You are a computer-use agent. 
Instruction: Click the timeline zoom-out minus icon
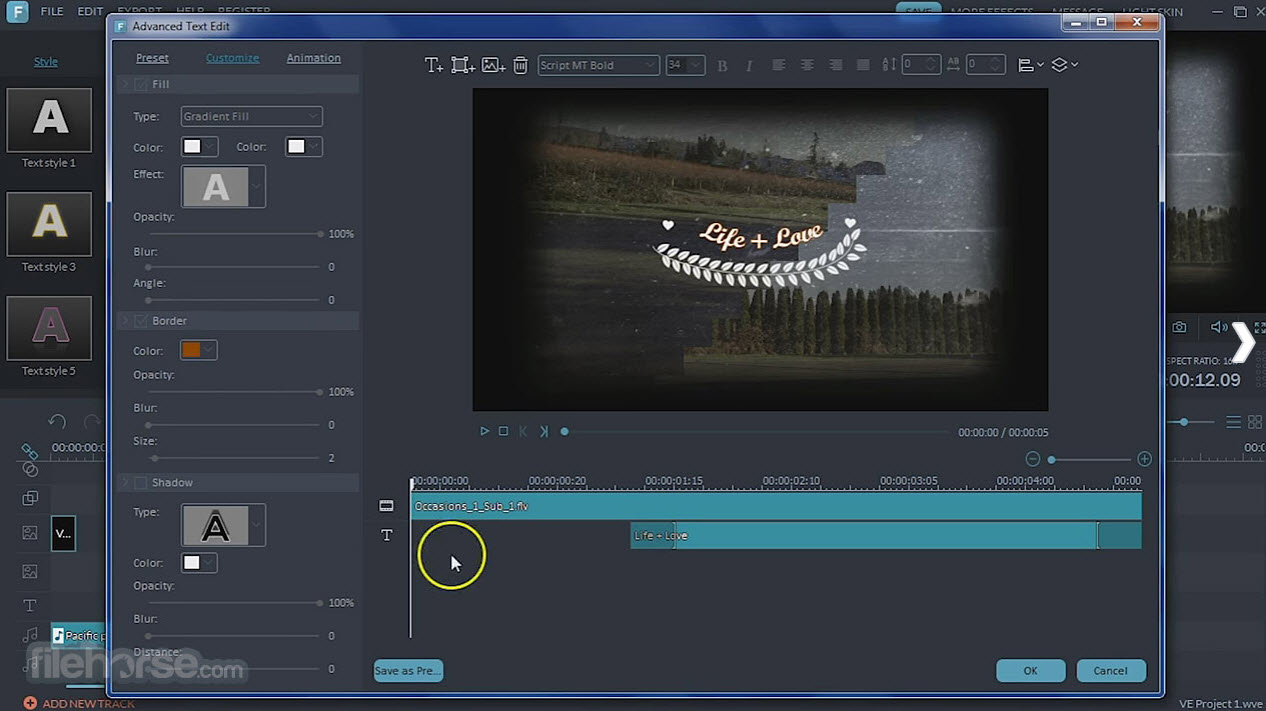click(1033, 459)
